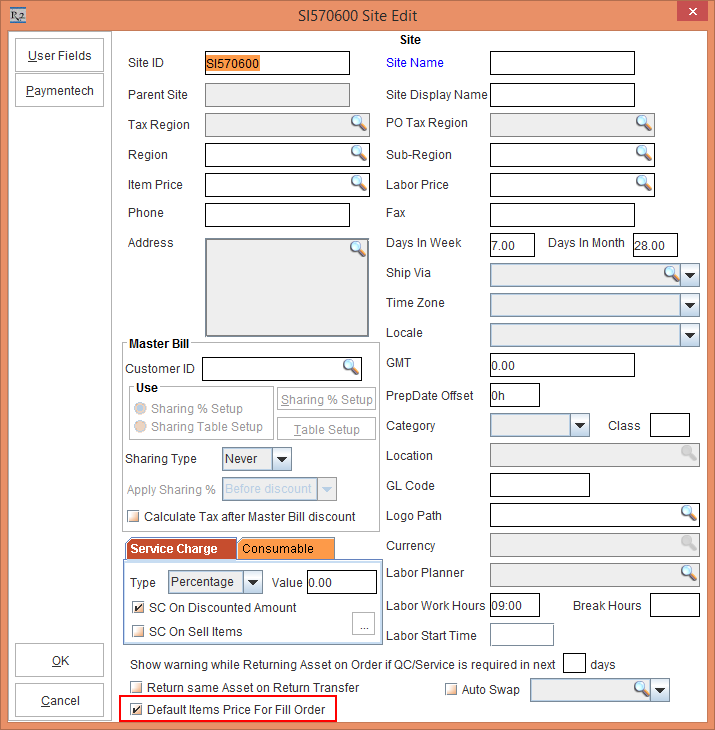Click the Table Setup button
This screenshot has width=715, height=730.
coord(326,429)
